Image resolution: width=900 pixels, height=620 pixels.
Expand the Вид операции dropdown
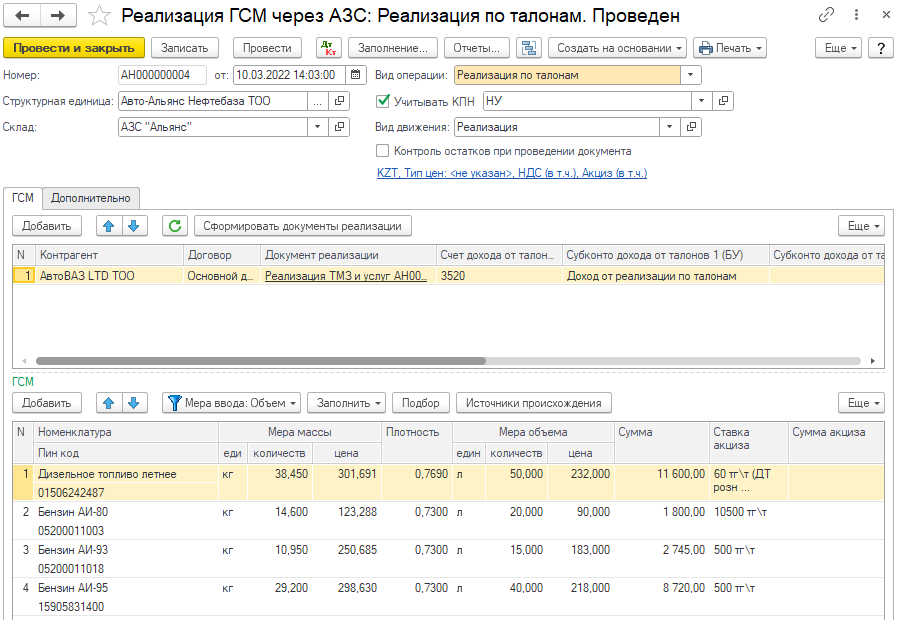click(691, 75)
